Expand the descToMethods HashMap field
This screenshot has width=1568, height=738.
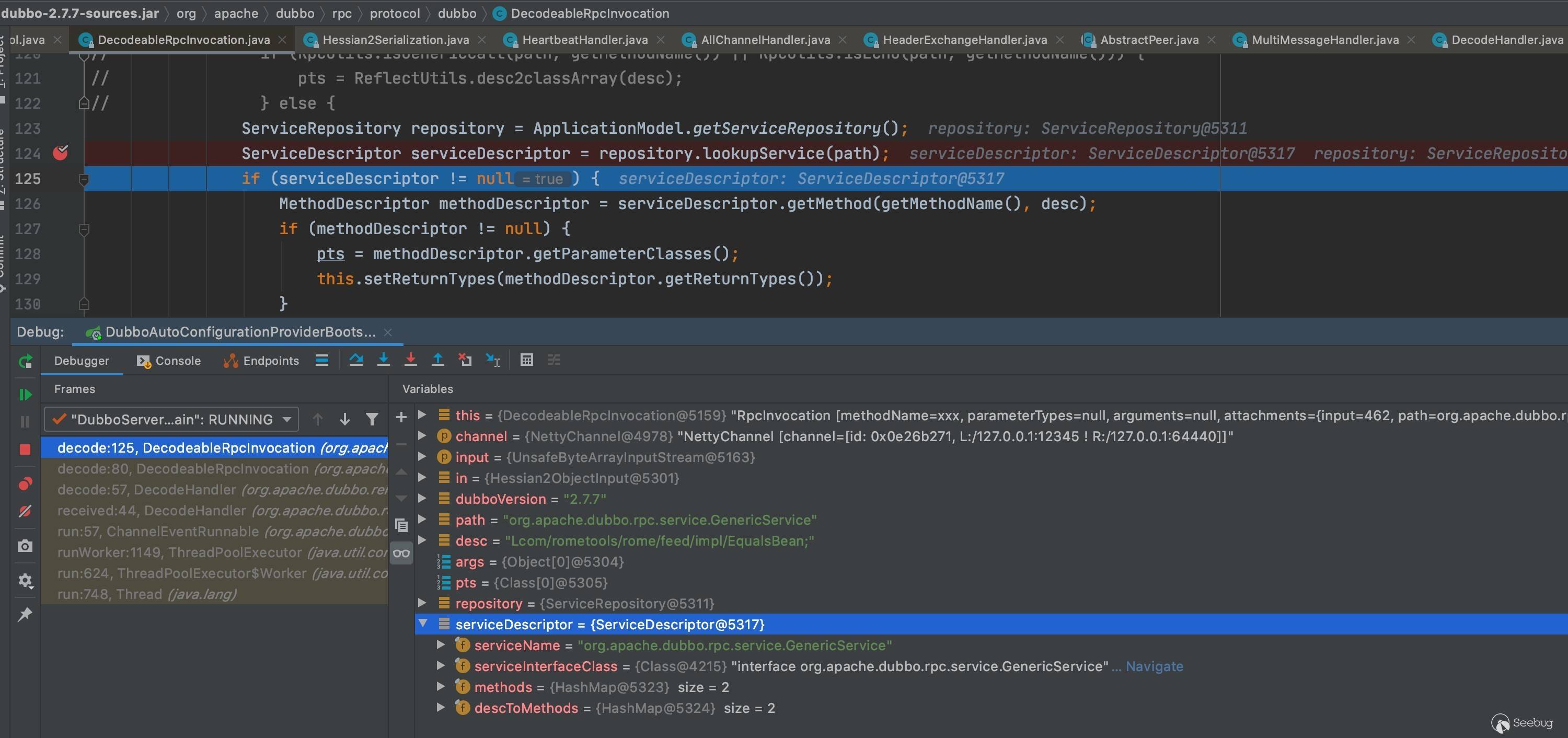(x=441, y=708)
